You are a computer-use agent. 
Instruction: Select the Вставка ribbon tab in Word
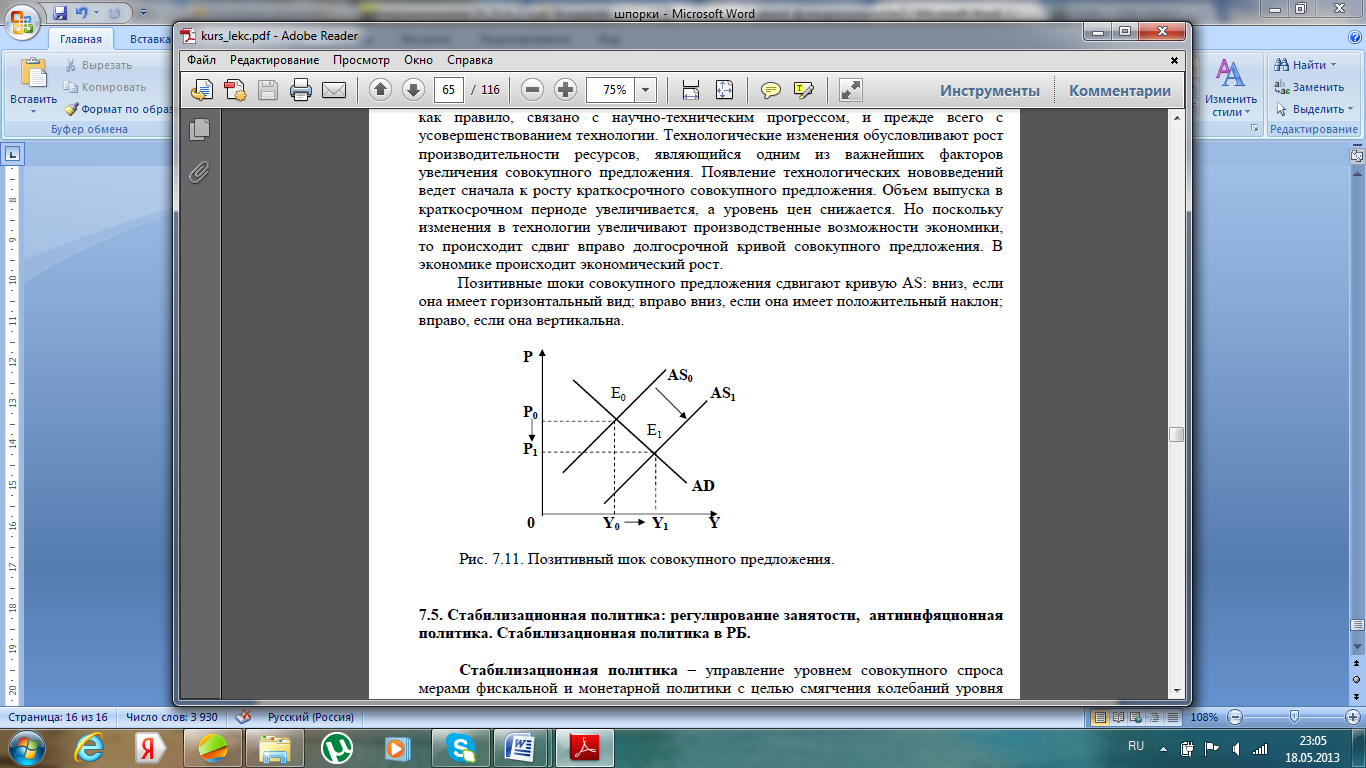pyautogui.click(x=149, y=40)
